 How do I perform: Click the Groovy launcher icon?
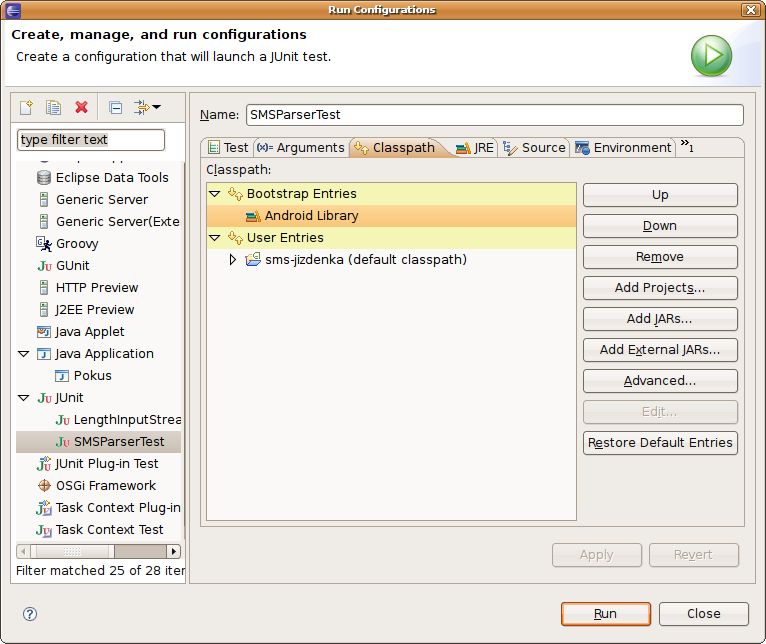(44, 243)
